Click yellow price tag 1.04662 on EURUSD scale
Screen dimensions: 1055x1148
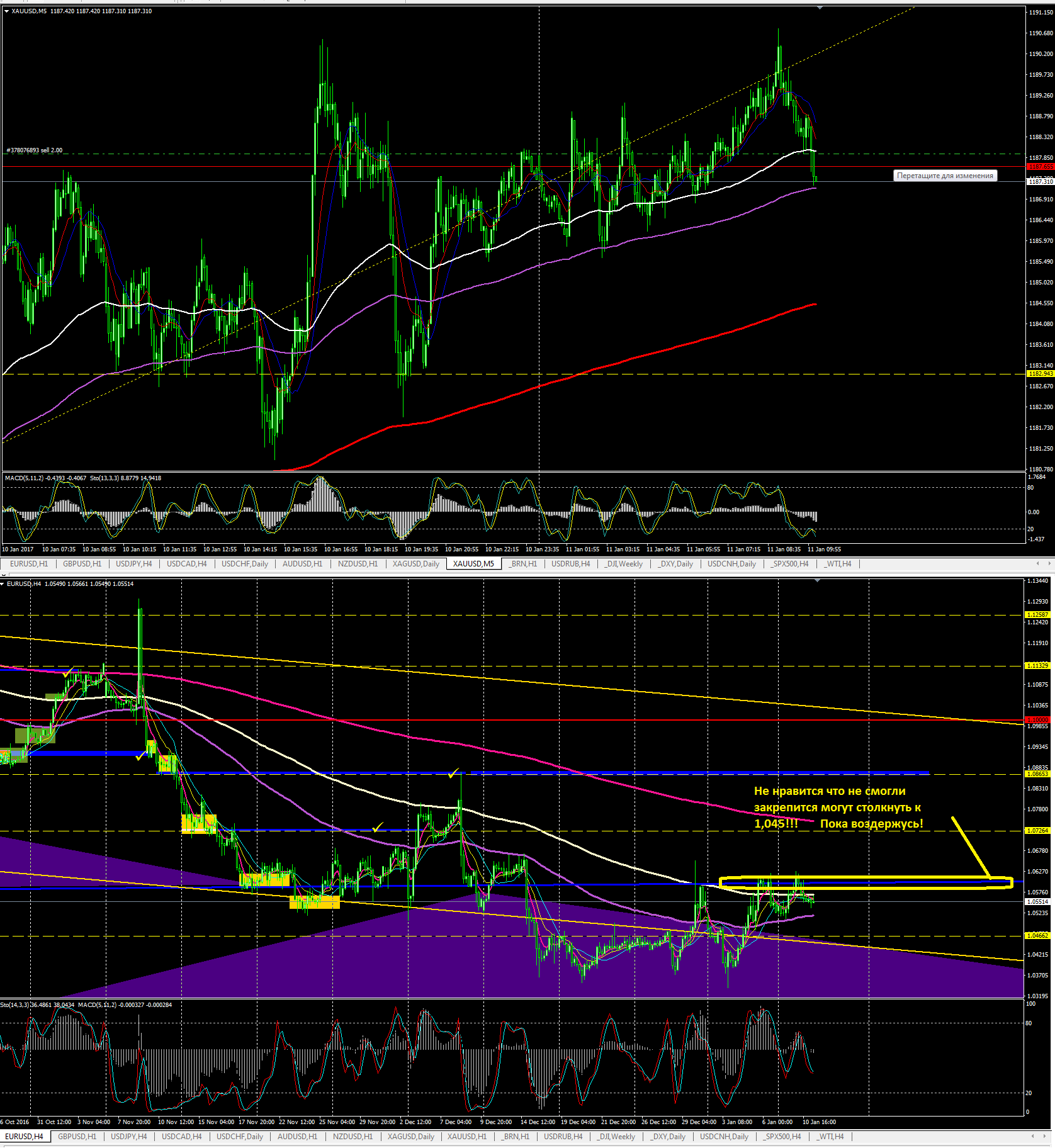1037,936
